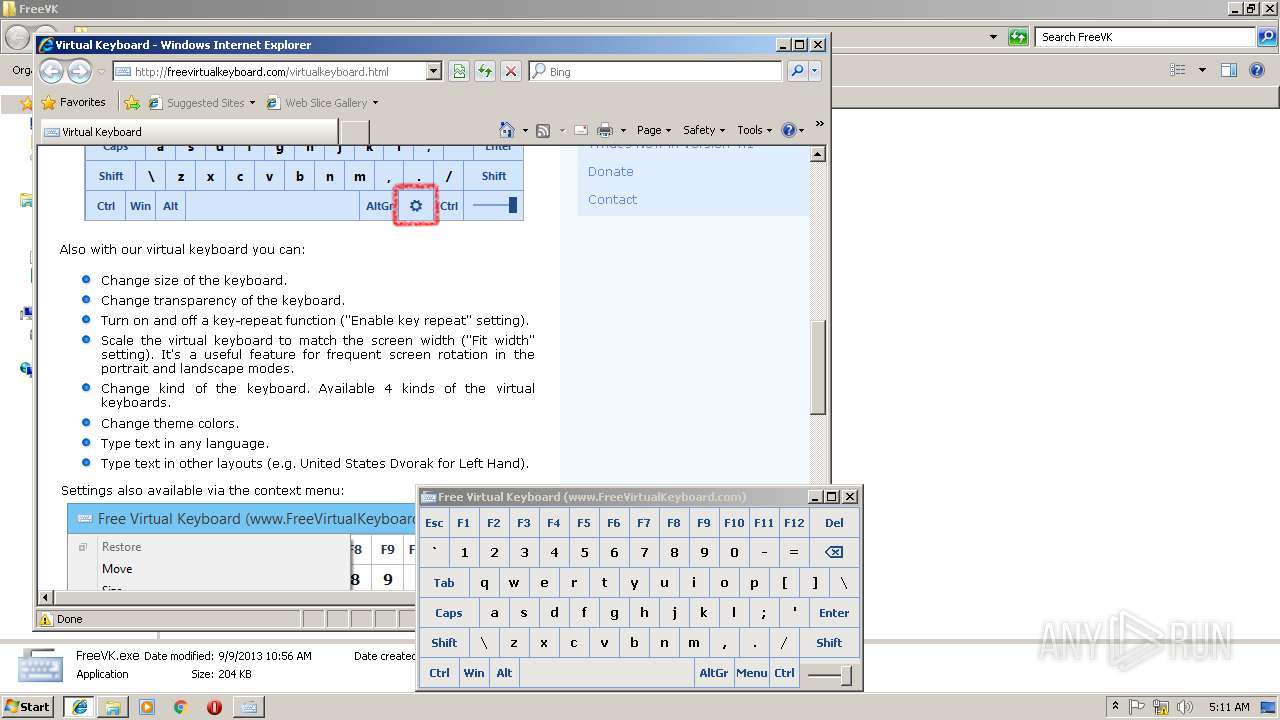The width and height of the screenshot is (1280, 720).
Task: Click the Tab key on virtual keyboard
Action: 444,583
